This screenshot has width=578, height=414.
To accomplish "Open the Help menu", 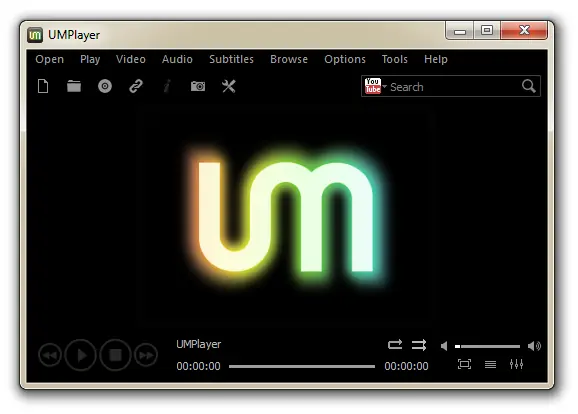I will 435,59.
